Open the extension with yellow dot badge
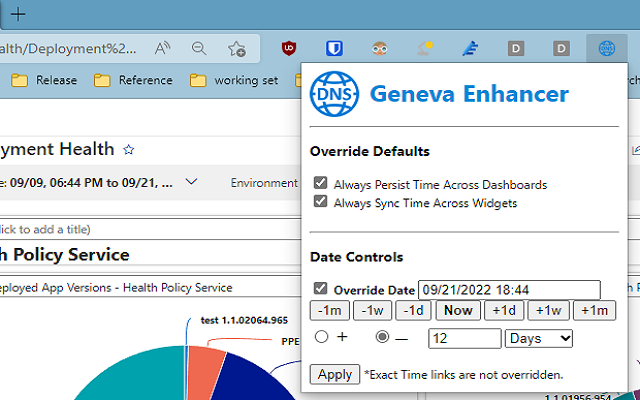This screenshot has height=400, width=640. (x=425, y=49)
